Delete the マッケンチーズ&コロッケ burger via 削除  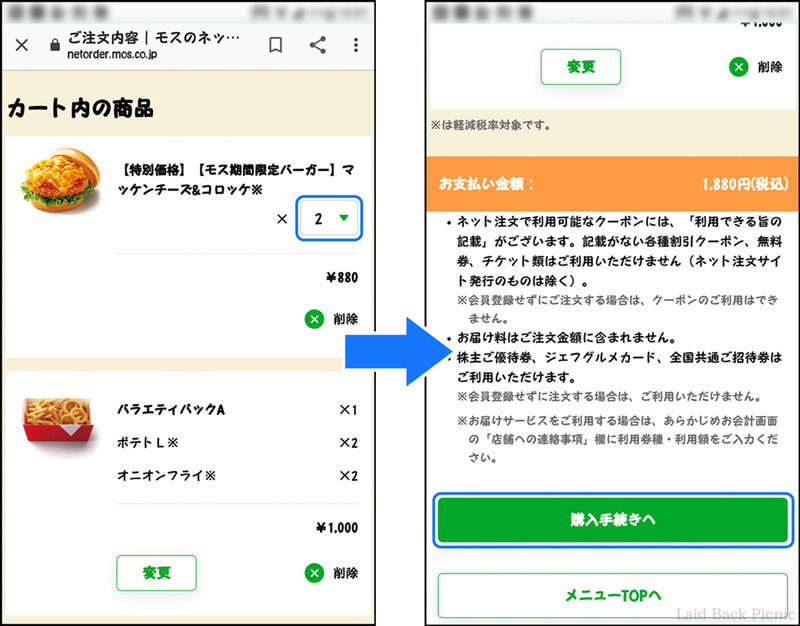click(331, 319)
